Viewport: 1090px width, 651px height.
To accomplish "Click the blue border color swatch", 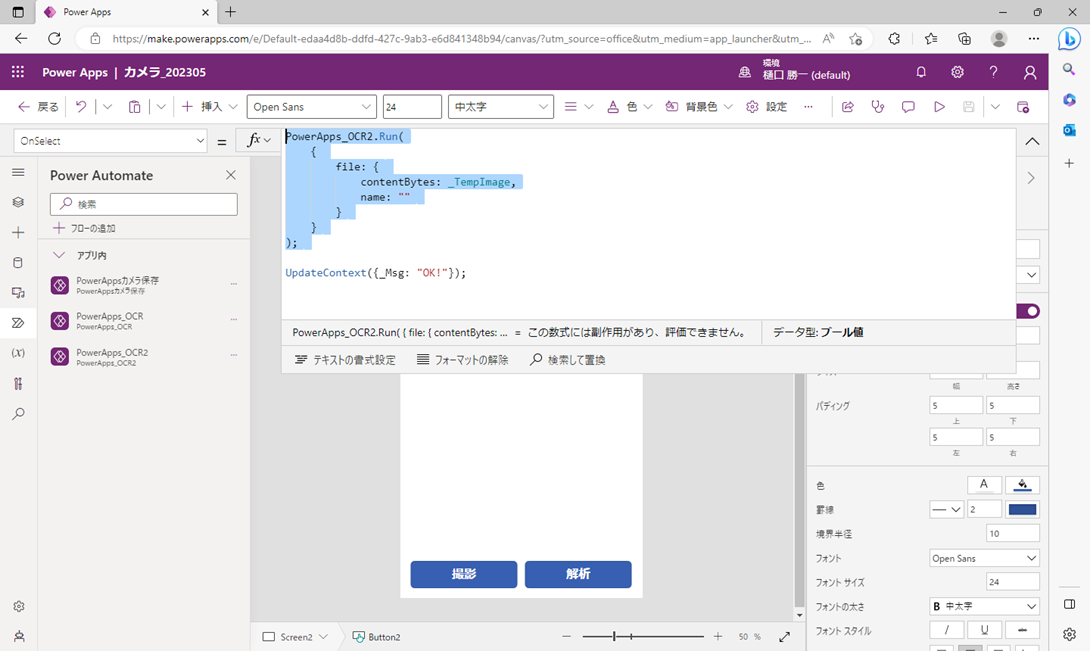I will point(1022,509).
